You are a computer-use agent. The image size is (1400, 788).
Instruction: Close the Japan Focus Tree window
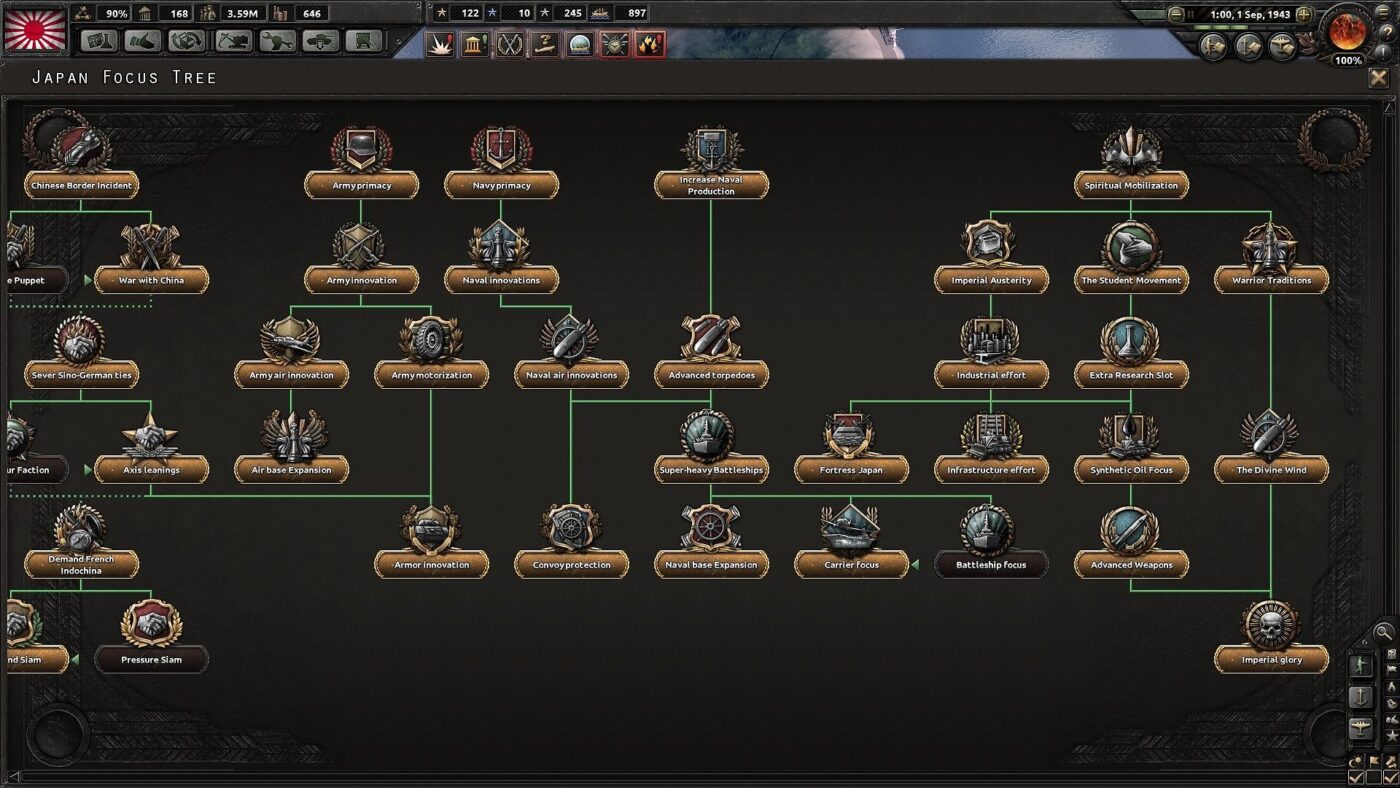(x=1379, y=78)
